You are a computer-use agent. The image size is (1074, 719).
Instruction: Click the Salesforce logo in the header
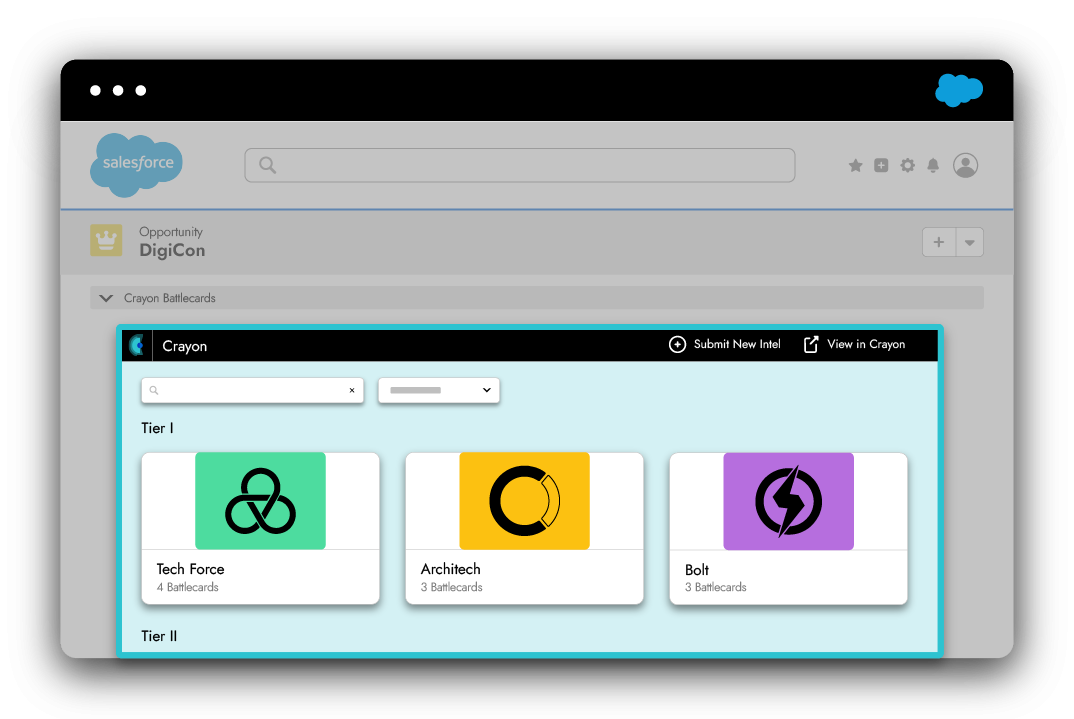136,163
